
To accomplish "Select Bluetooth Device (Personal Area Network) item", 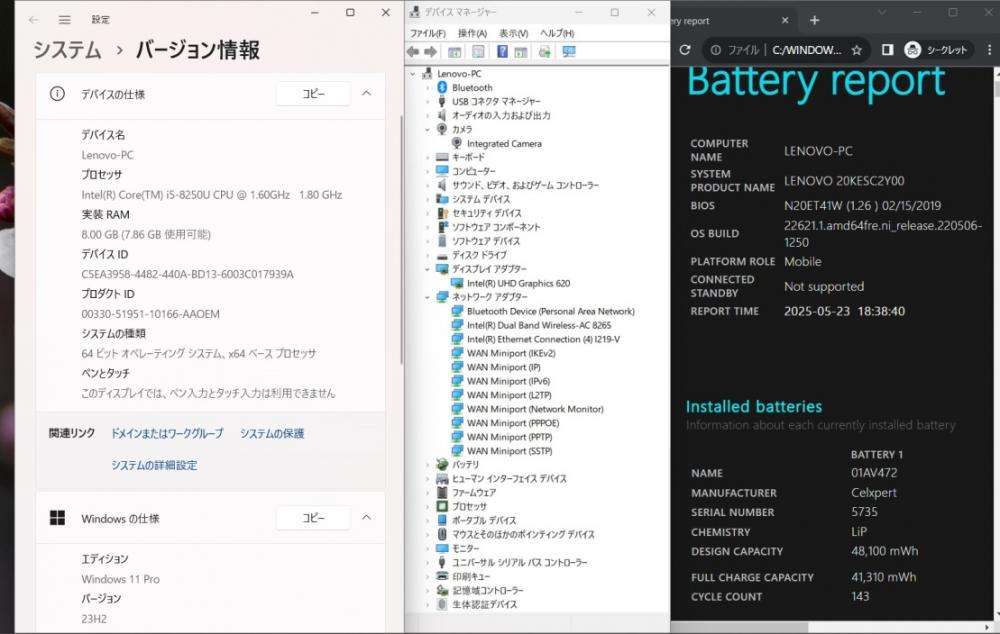I will coord(550,311).
